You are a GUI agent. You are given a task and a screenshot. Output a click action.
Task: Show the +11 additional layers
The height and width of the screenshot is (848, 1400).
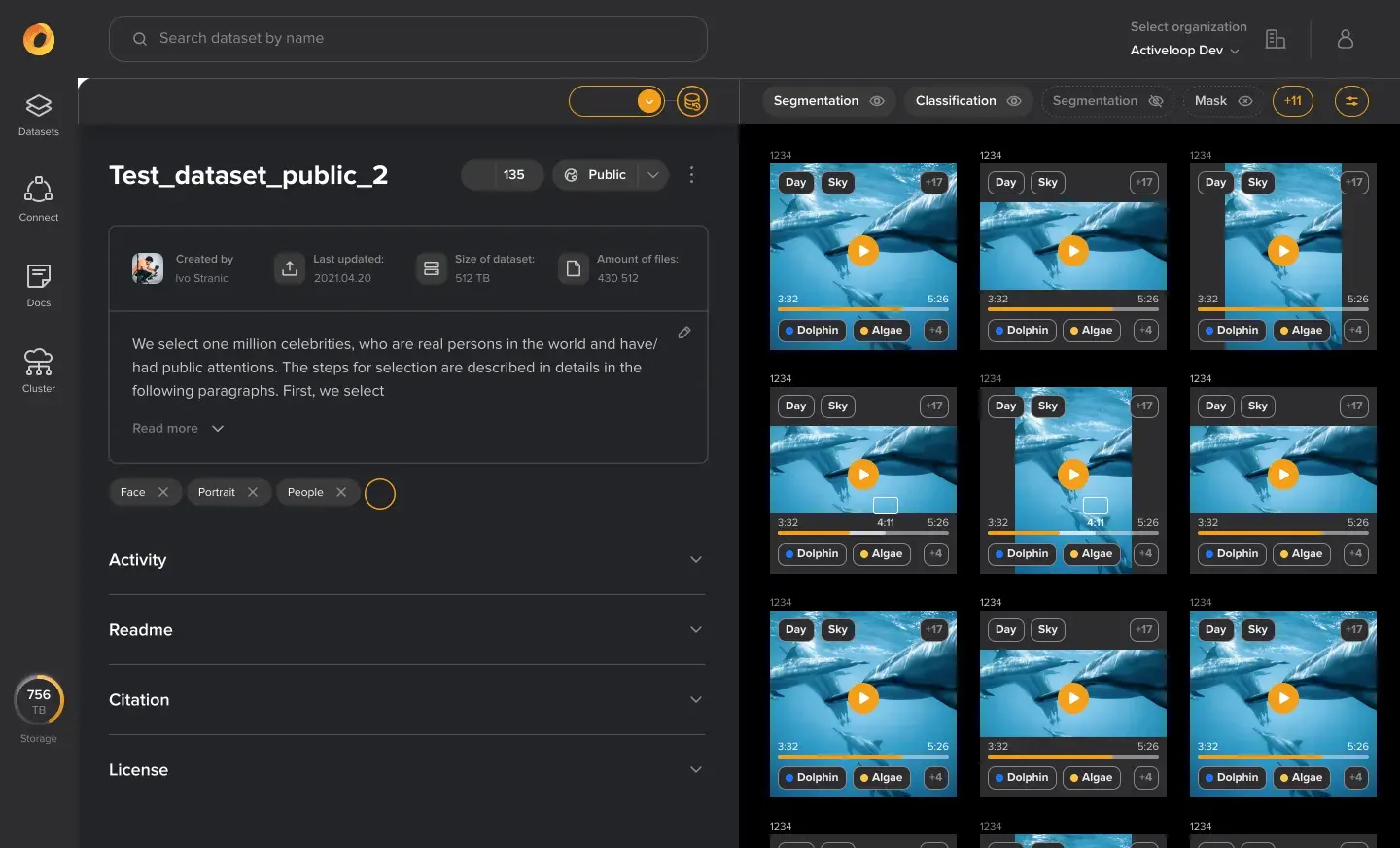tap(1293, 101)
